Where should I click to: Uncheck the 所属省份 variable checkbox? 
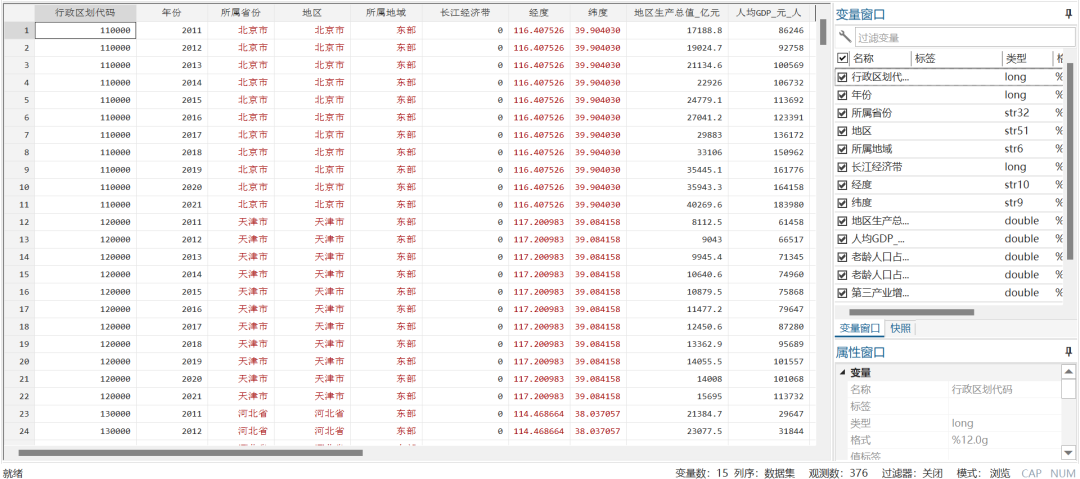[x=842, y=113]
